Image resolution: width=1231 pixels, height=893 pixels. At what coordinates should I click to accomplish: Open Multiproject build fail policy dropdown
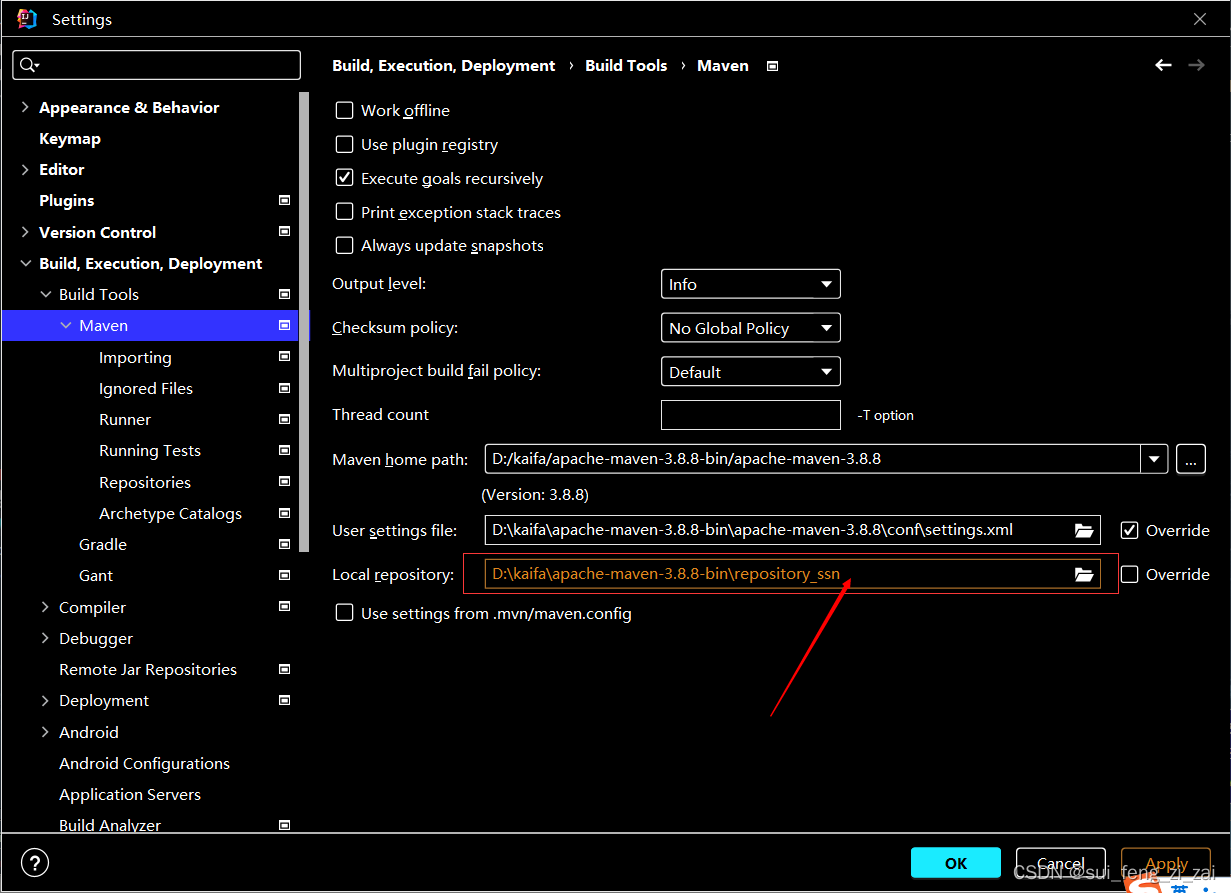point(751,372)
